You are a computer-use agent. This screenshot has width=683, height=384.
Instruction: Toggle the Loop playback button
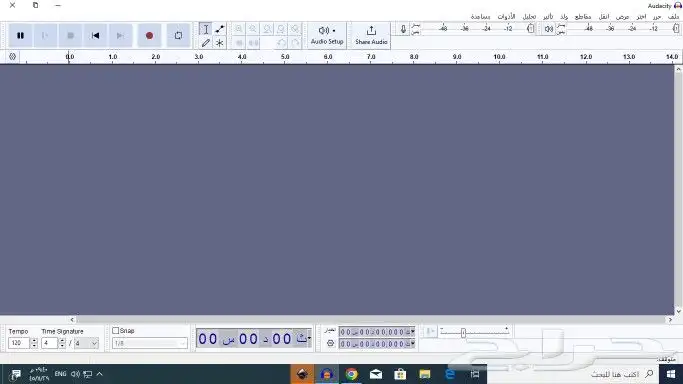click(x=178, y=35)
